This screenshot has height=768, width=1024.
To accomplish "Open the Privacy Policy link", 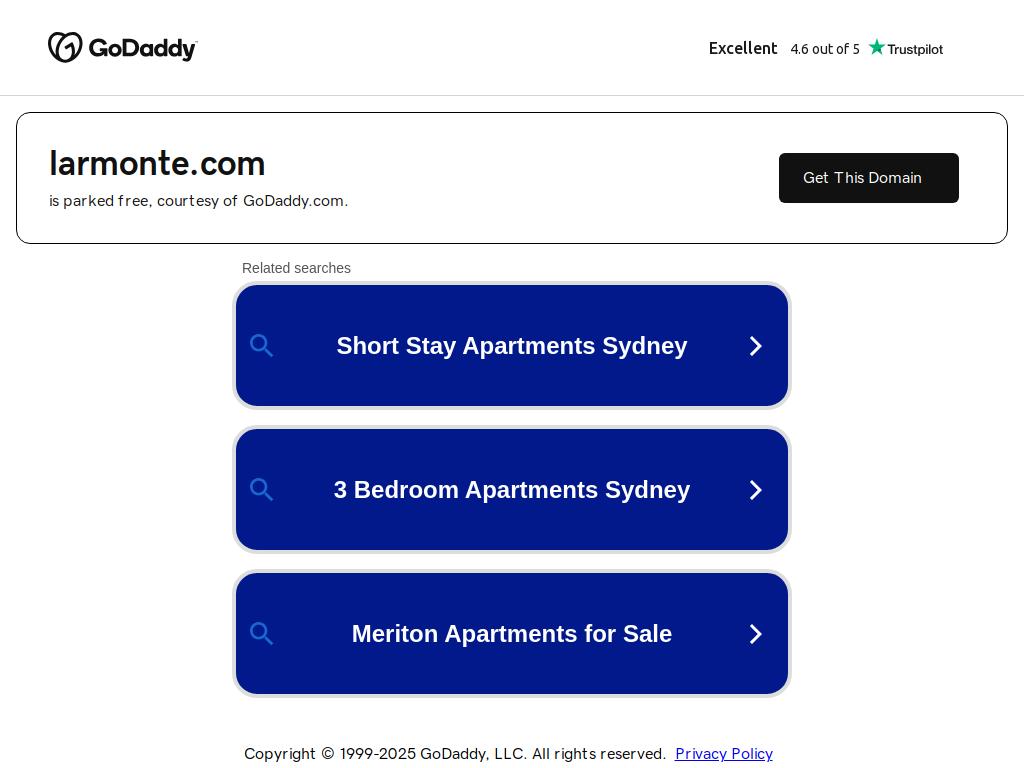I will 724,754.
